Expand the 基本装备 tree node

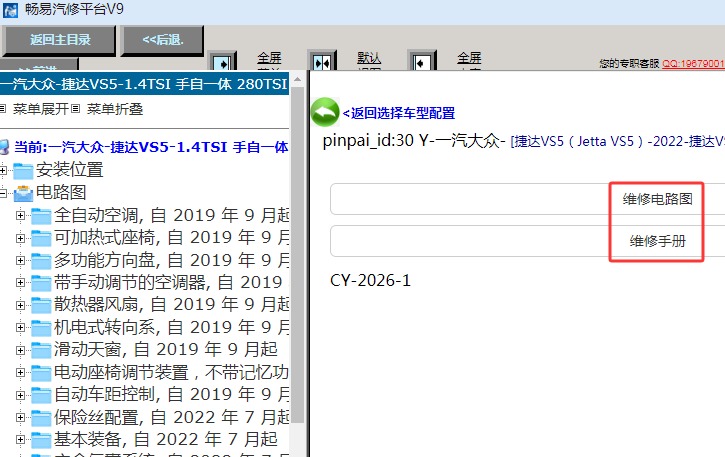pos(20,439)
